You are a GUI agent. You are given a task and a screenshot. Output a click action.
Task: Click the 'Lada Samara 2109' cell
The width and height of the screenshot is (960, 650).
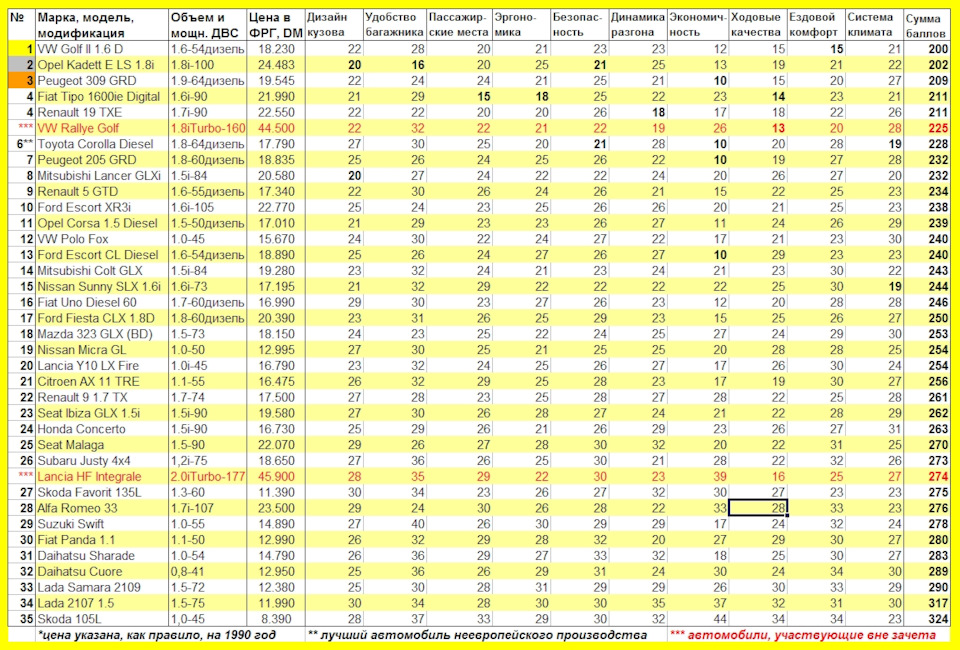pos(102,588)
